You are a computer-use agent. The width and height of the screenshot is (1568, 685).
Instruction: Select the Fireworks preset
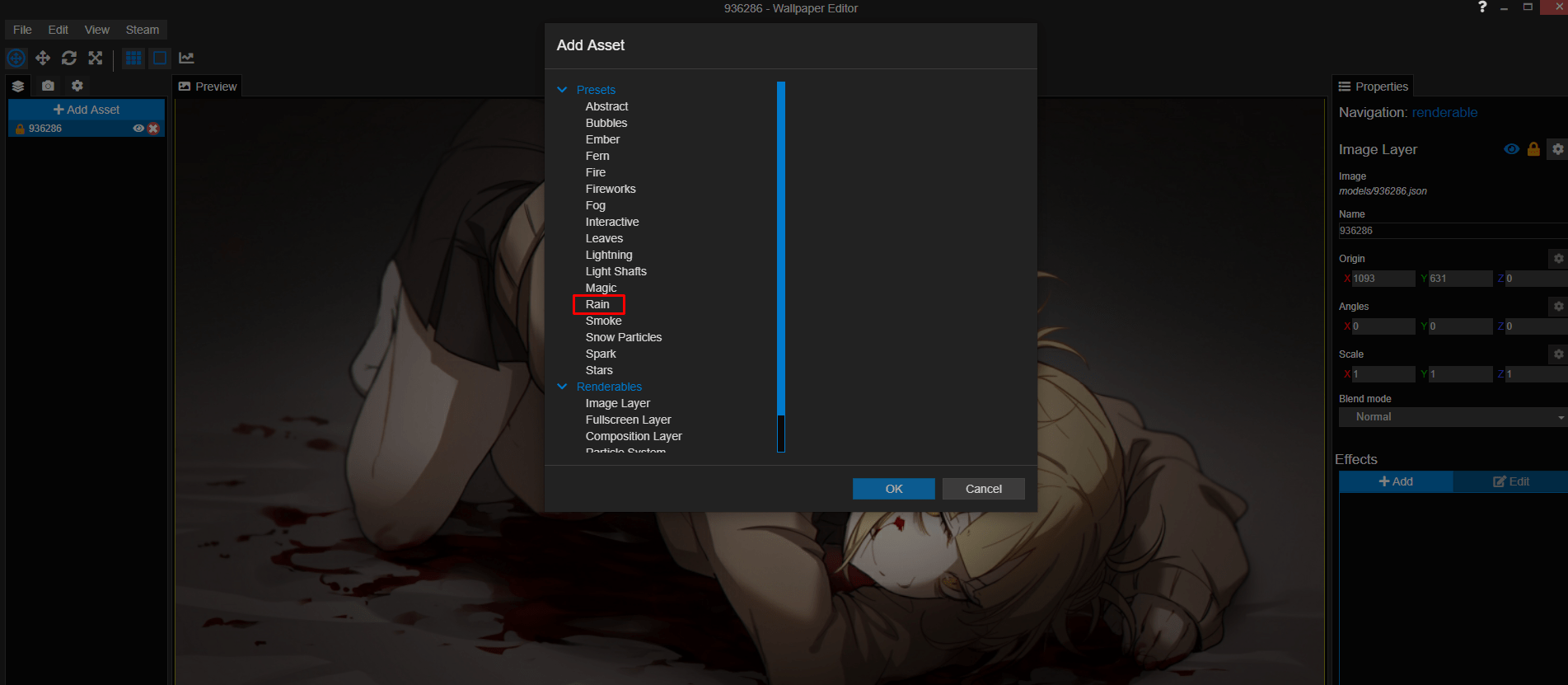click(x=611, y=189)
